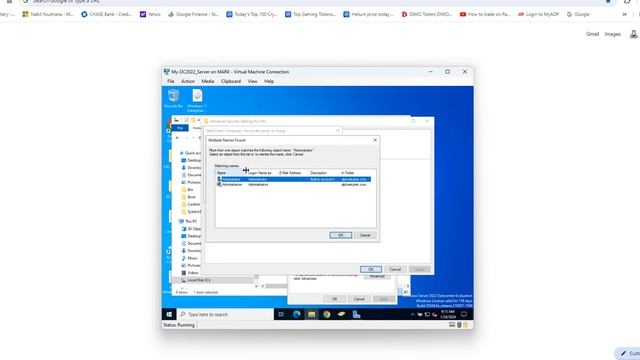
Task: Click the network icon in VM tray
Action: tap(427, 314)
